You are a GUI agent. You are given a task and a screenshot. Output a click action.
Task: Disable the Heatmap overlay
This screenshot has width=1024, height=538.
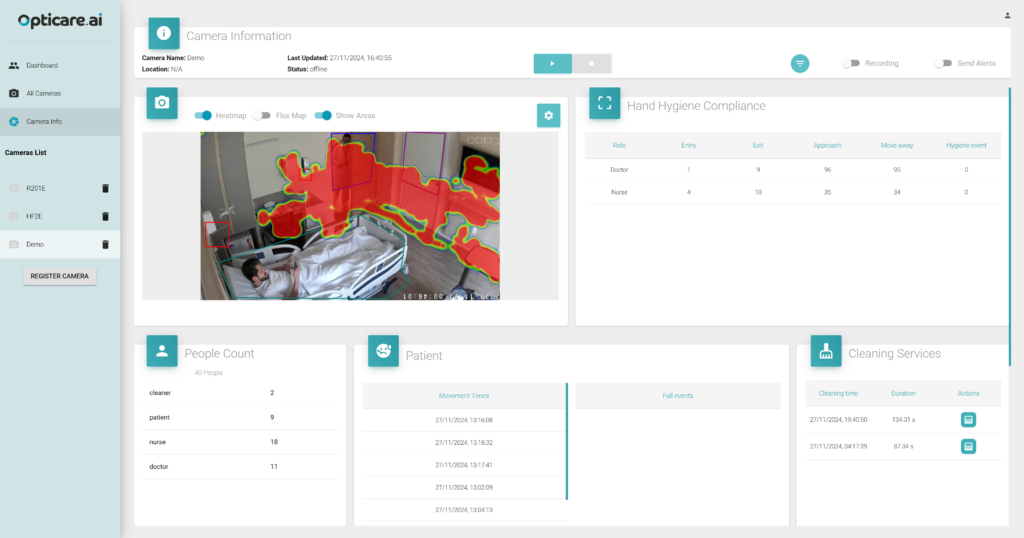[203, 116]
